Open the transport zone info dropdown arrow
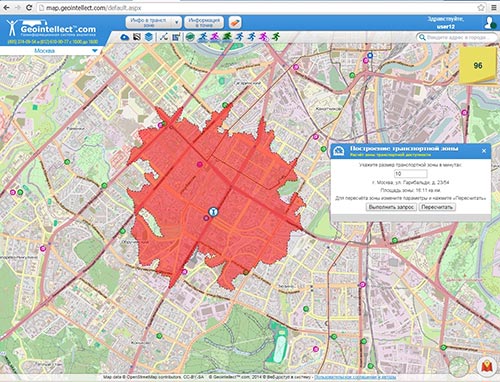 177,23
